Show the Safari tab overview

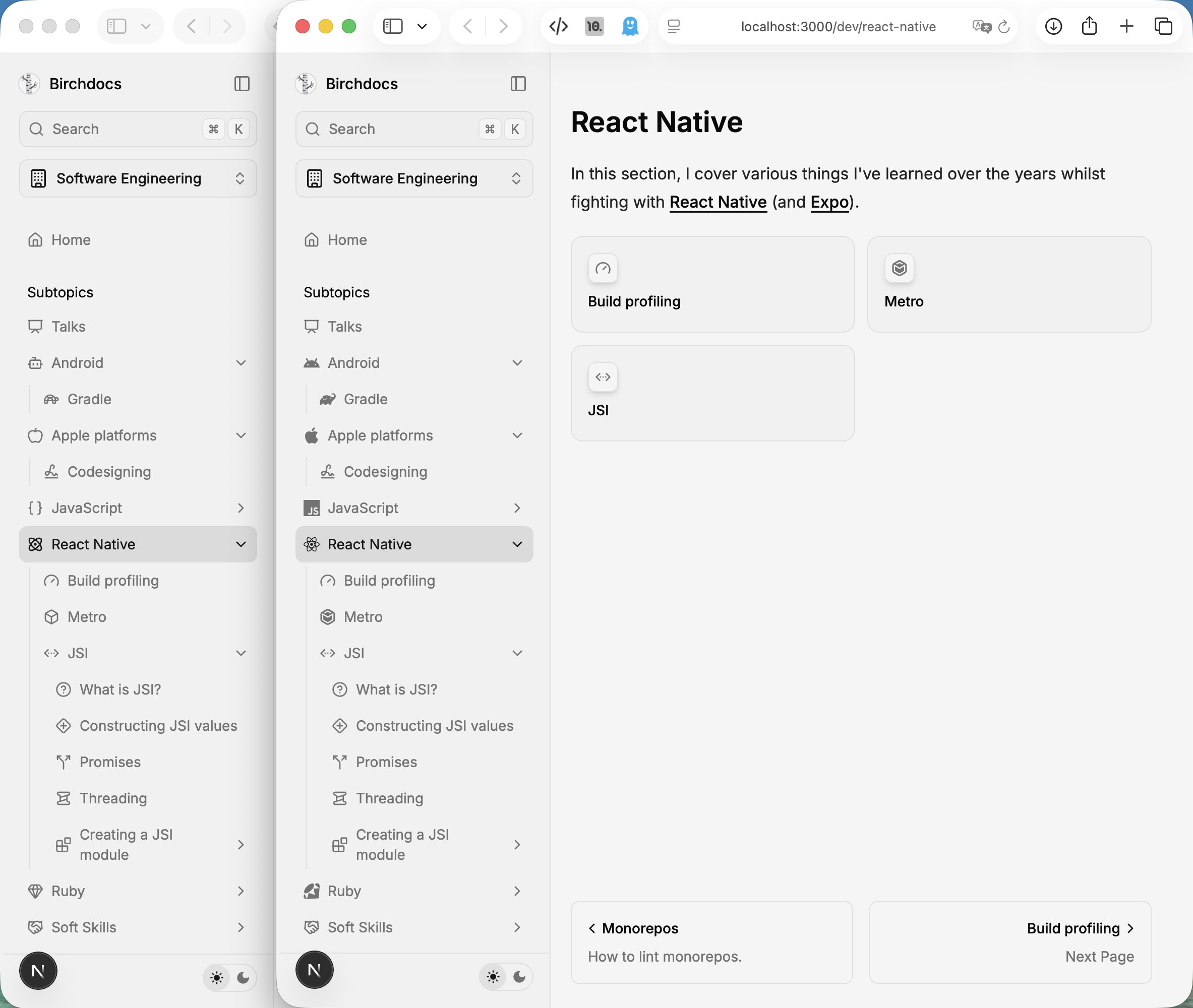pyautogui.click(x=1163, y=26)
